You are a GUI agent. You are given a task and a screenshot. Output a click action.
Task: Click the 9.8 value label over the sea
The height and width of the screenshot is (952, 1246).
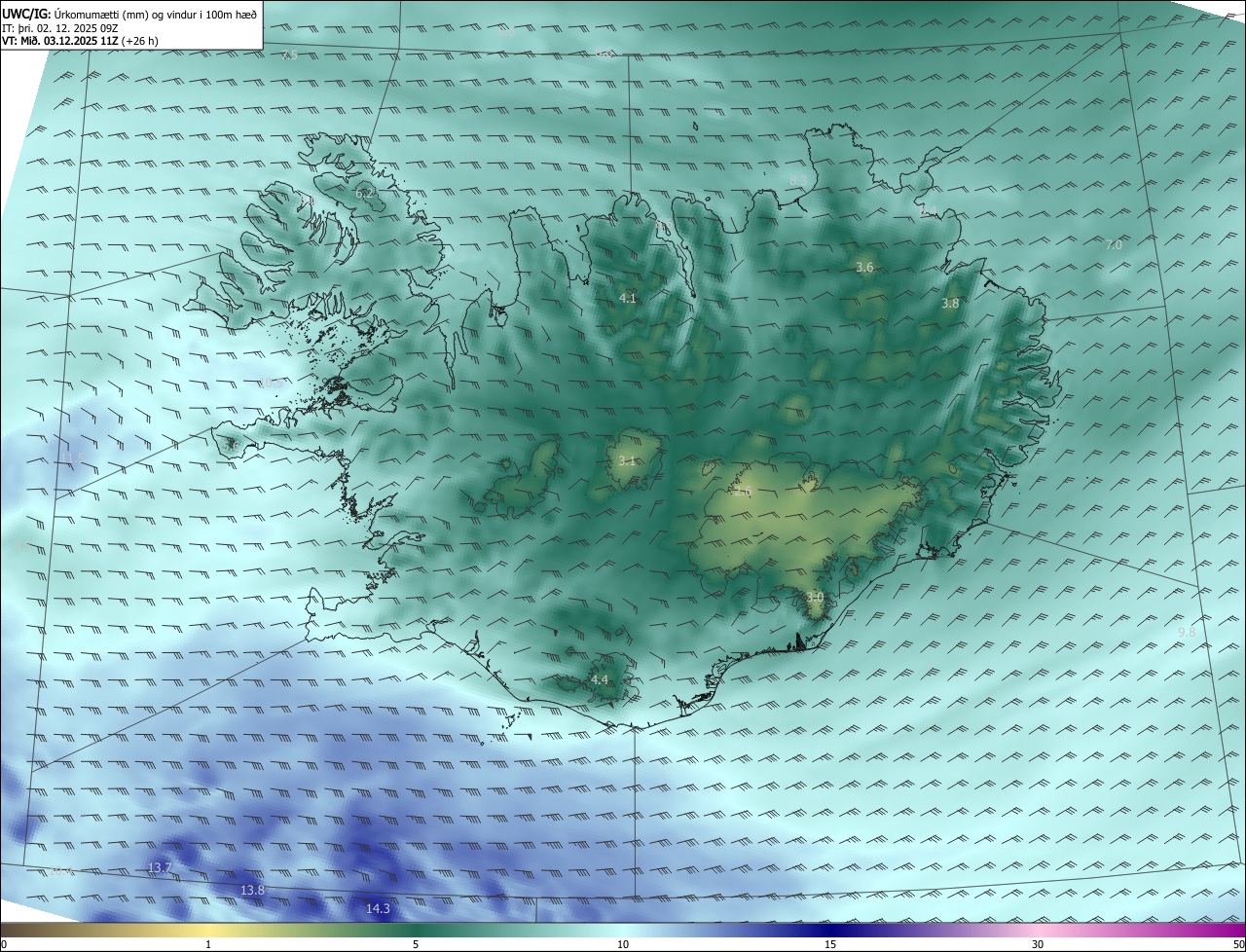1187,633
